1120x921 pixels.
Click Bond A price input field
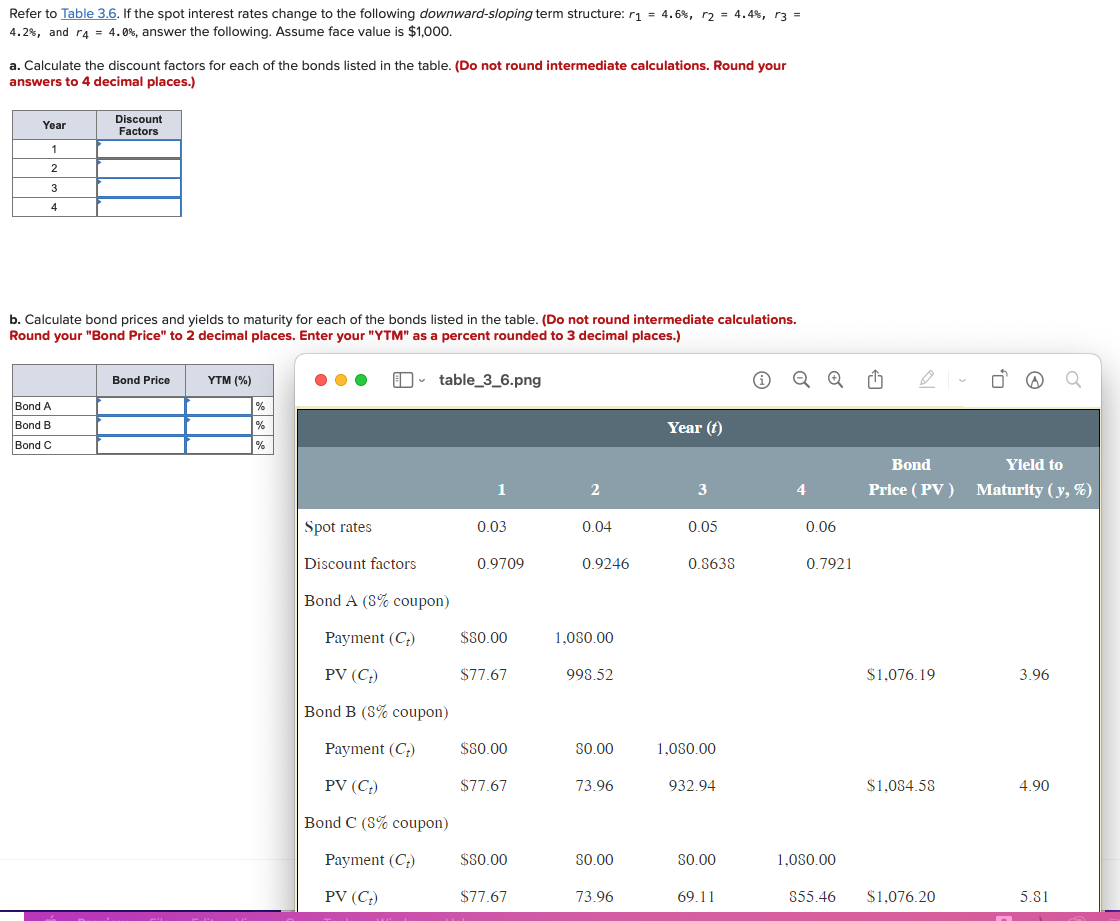pyautogui.click(x=141, y=405)
